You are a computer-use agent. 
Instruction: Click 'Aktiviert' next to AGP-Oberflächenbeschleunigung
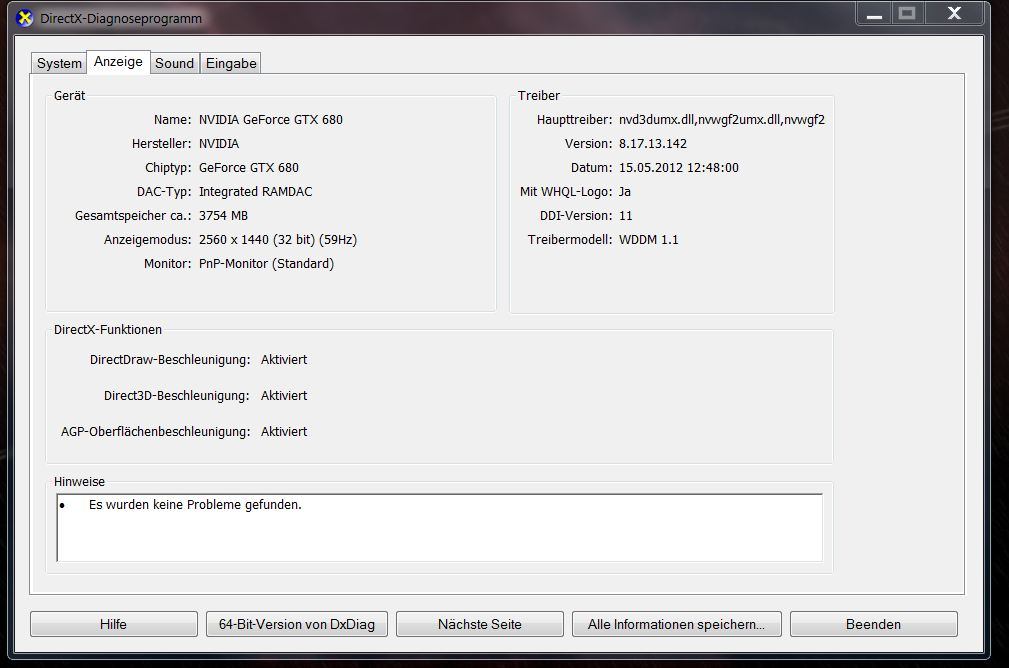point(284,432)
